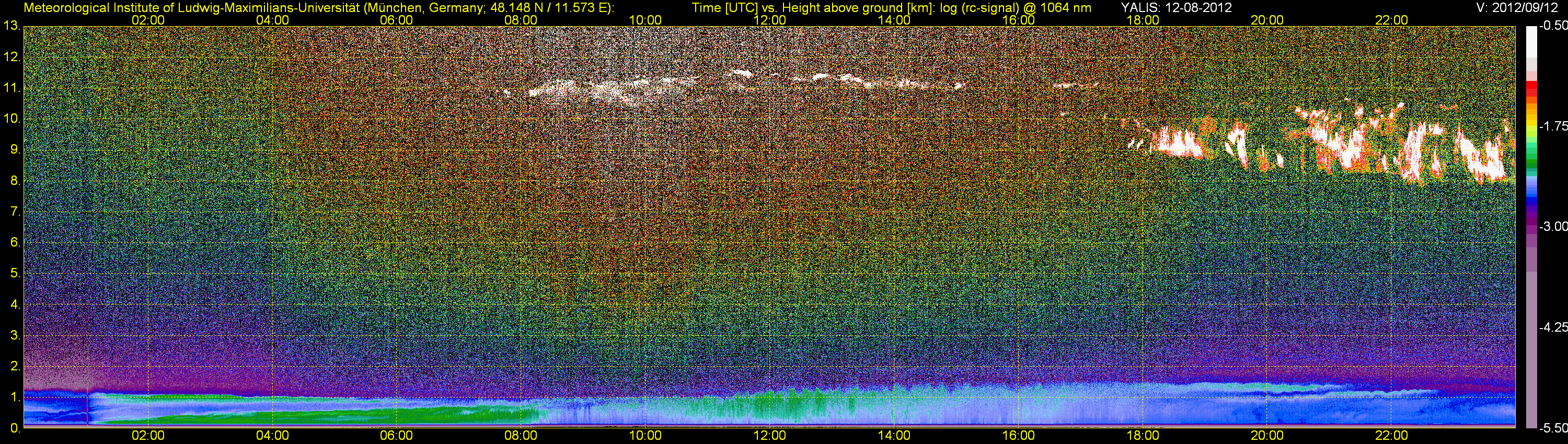Click the 0 km height axis label
This screenshot has height=444, width=1568.
click(15, 428)
